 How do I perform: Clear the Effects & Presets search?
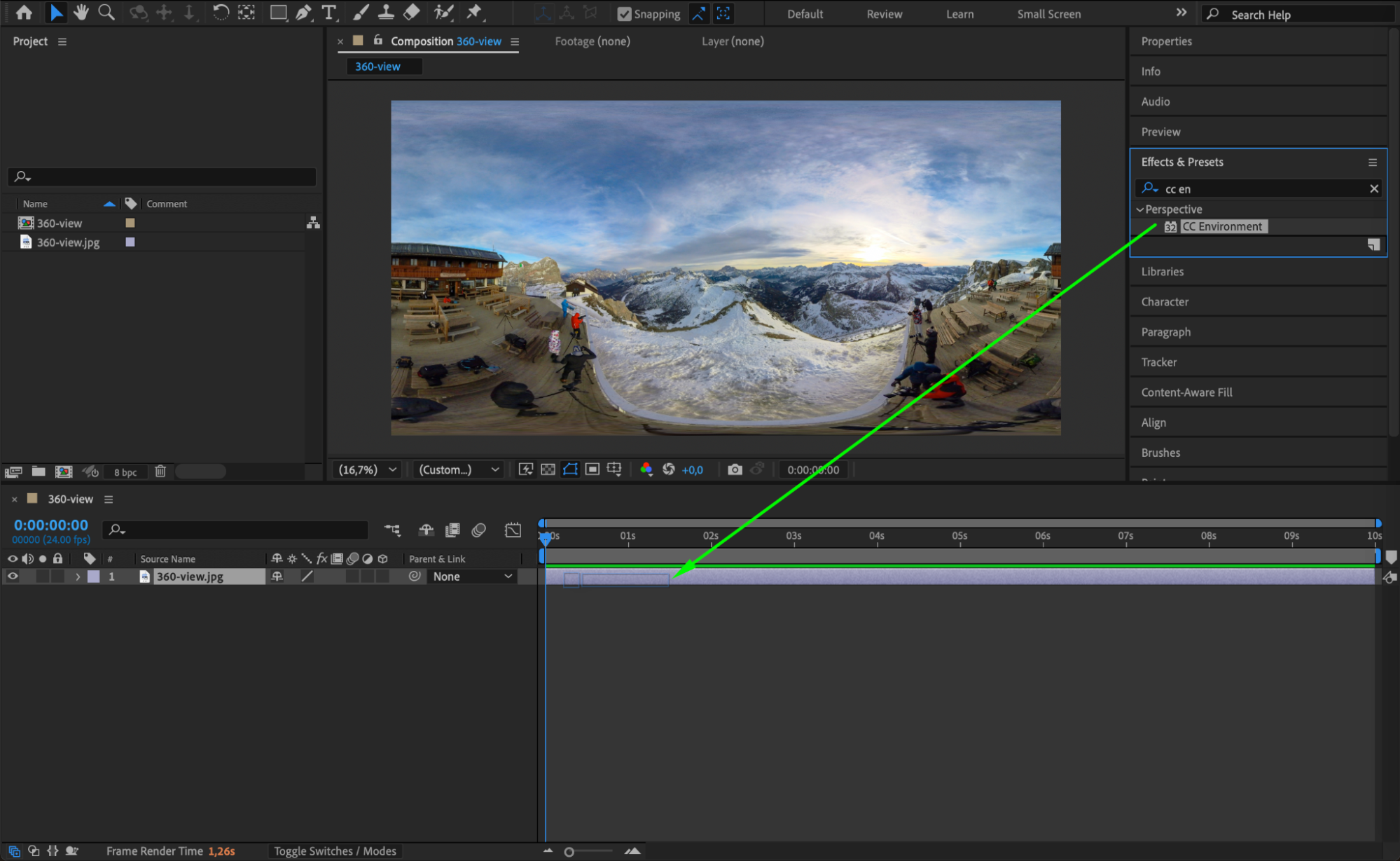click(x=1373, y=188)
